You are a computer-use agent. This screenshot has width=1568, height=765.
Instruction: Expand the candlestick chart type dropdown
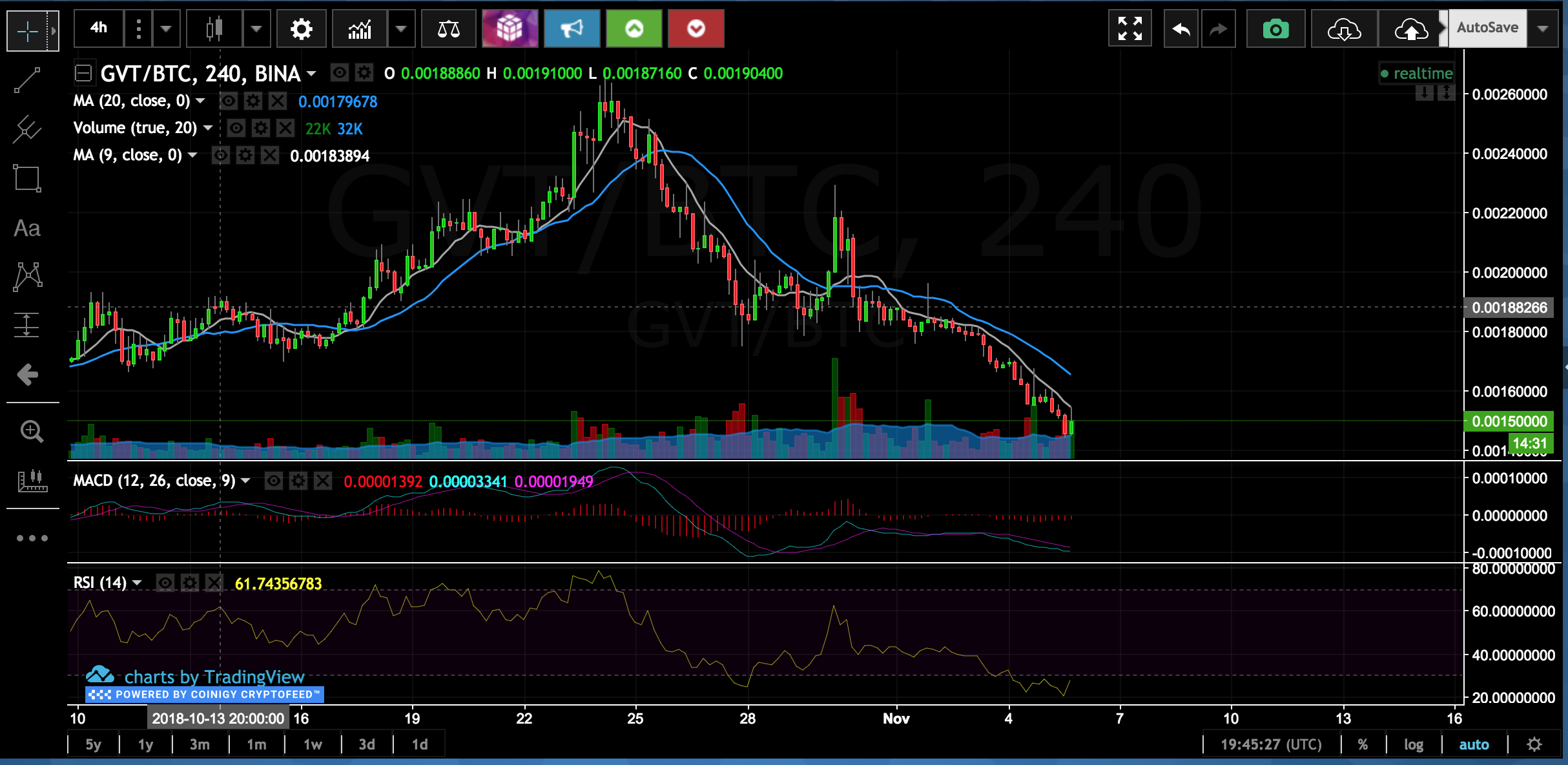(256, 29)
